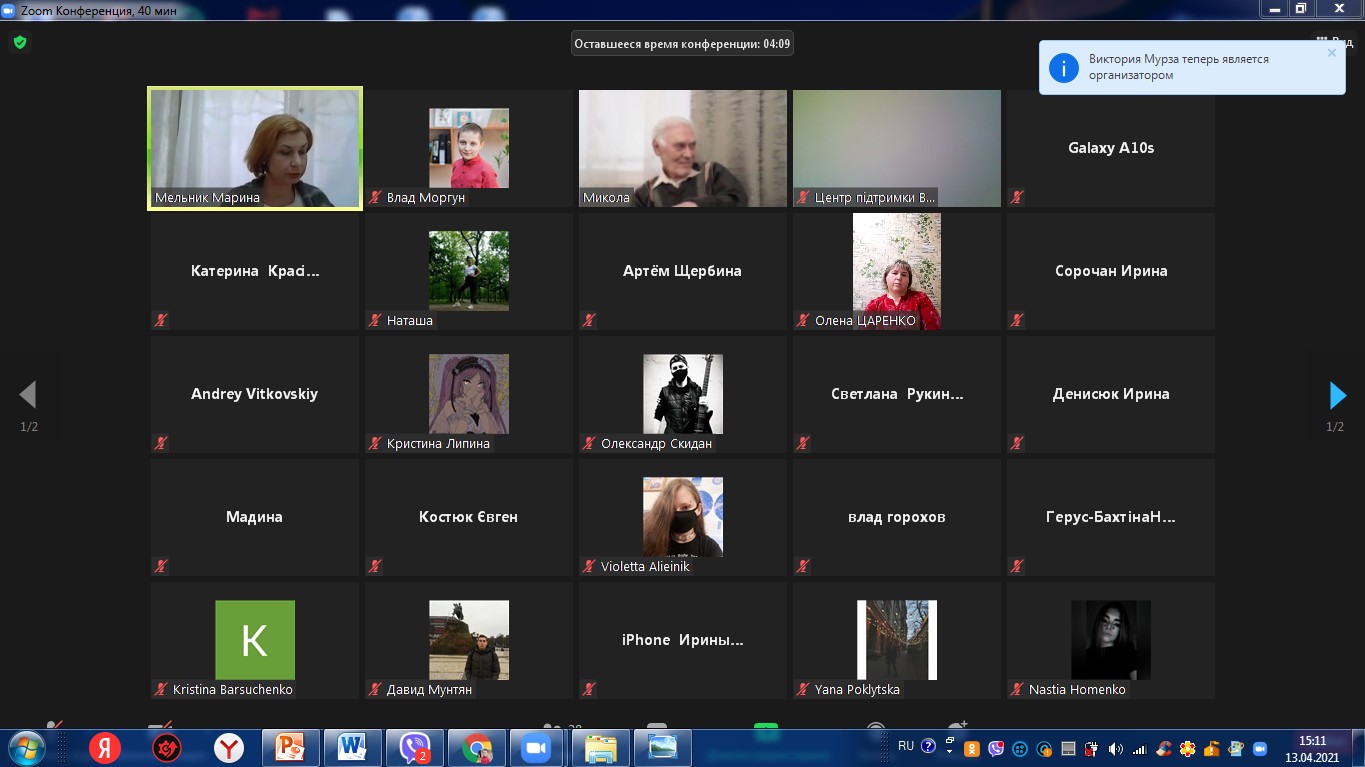Click the blue info icon in notification
1365x767 pixels.
[x=1062, y=67]
